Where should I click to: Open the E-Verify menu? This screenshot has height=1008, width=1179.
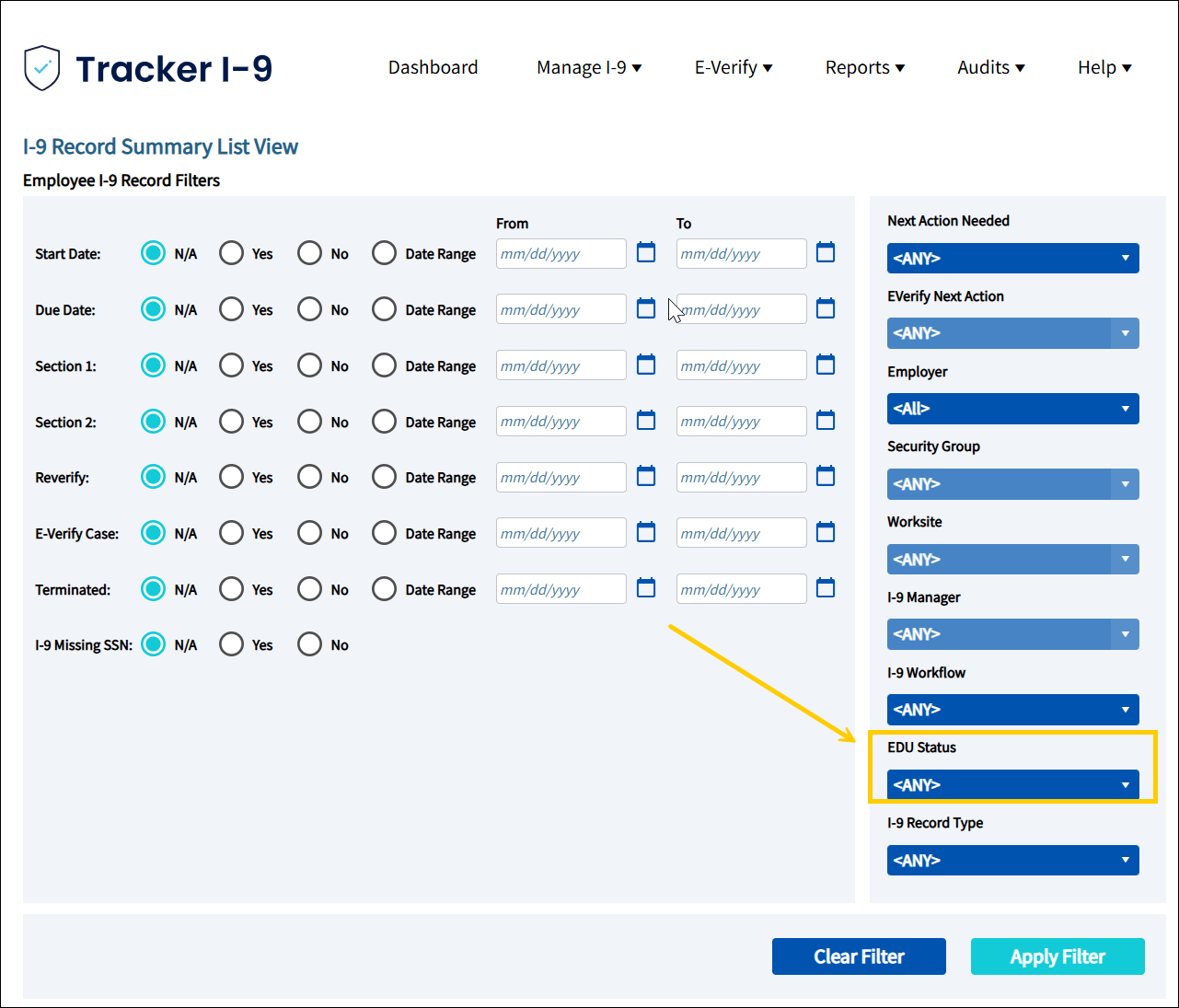click(734, 67)
